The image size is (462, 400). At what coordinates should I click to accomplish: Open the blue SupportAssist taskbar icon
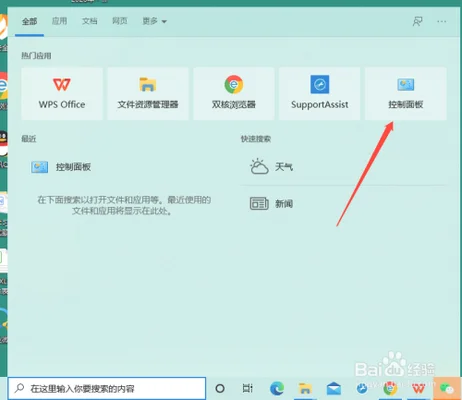362,389
